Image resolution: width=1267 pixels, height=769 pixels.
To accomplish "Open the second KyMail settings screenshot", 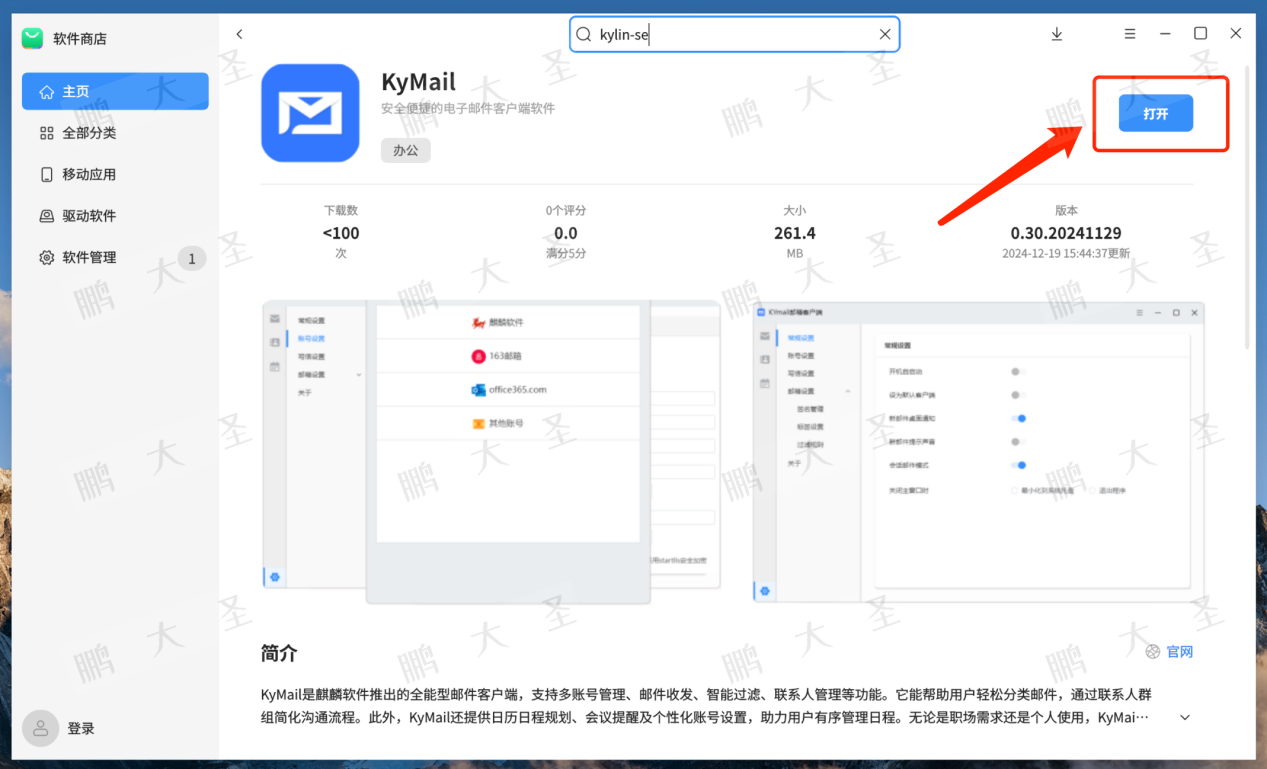I will tap(979, 452).
